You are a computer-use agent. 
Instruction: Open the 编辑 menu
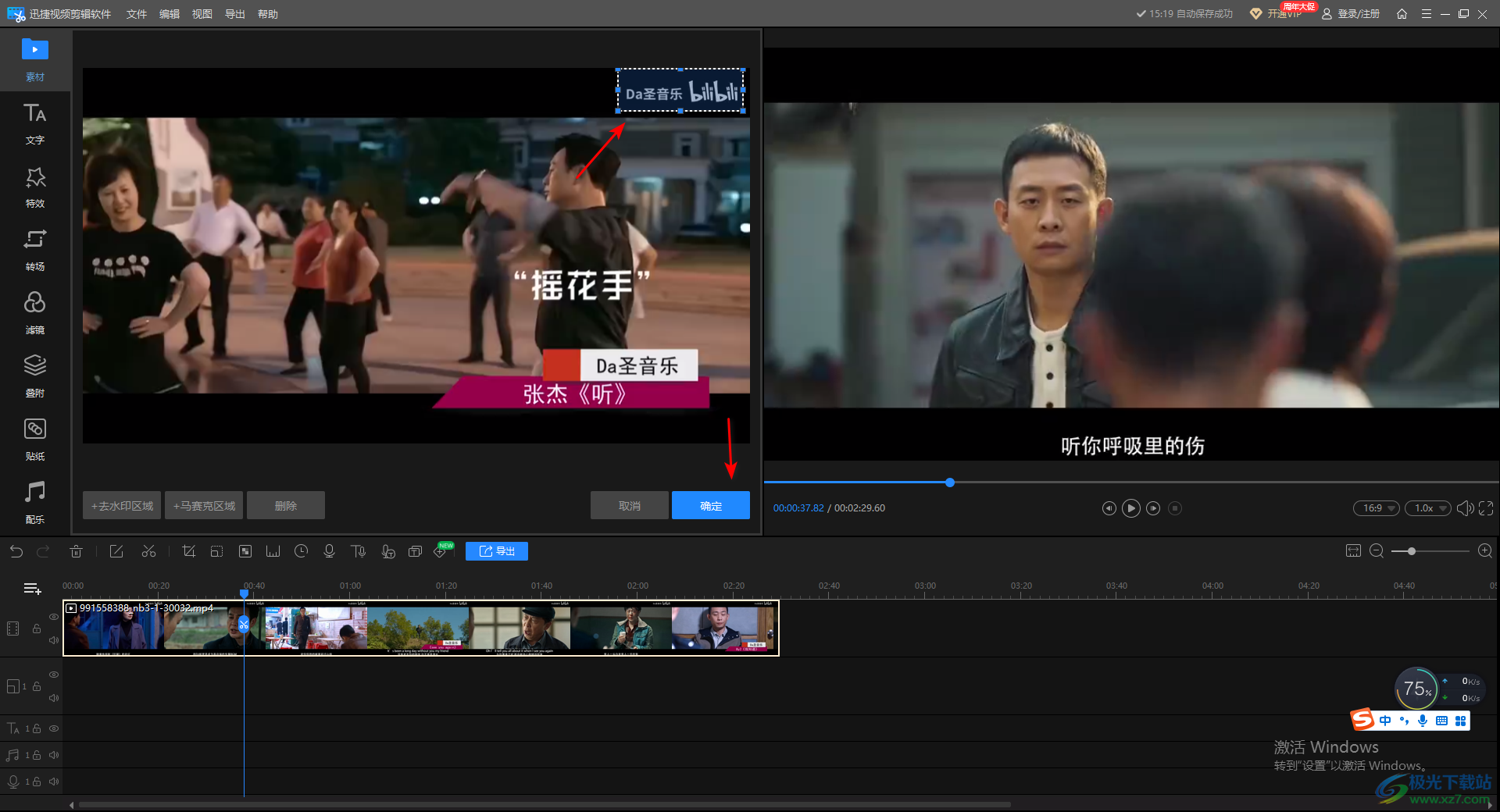click(x=170, y=14)
